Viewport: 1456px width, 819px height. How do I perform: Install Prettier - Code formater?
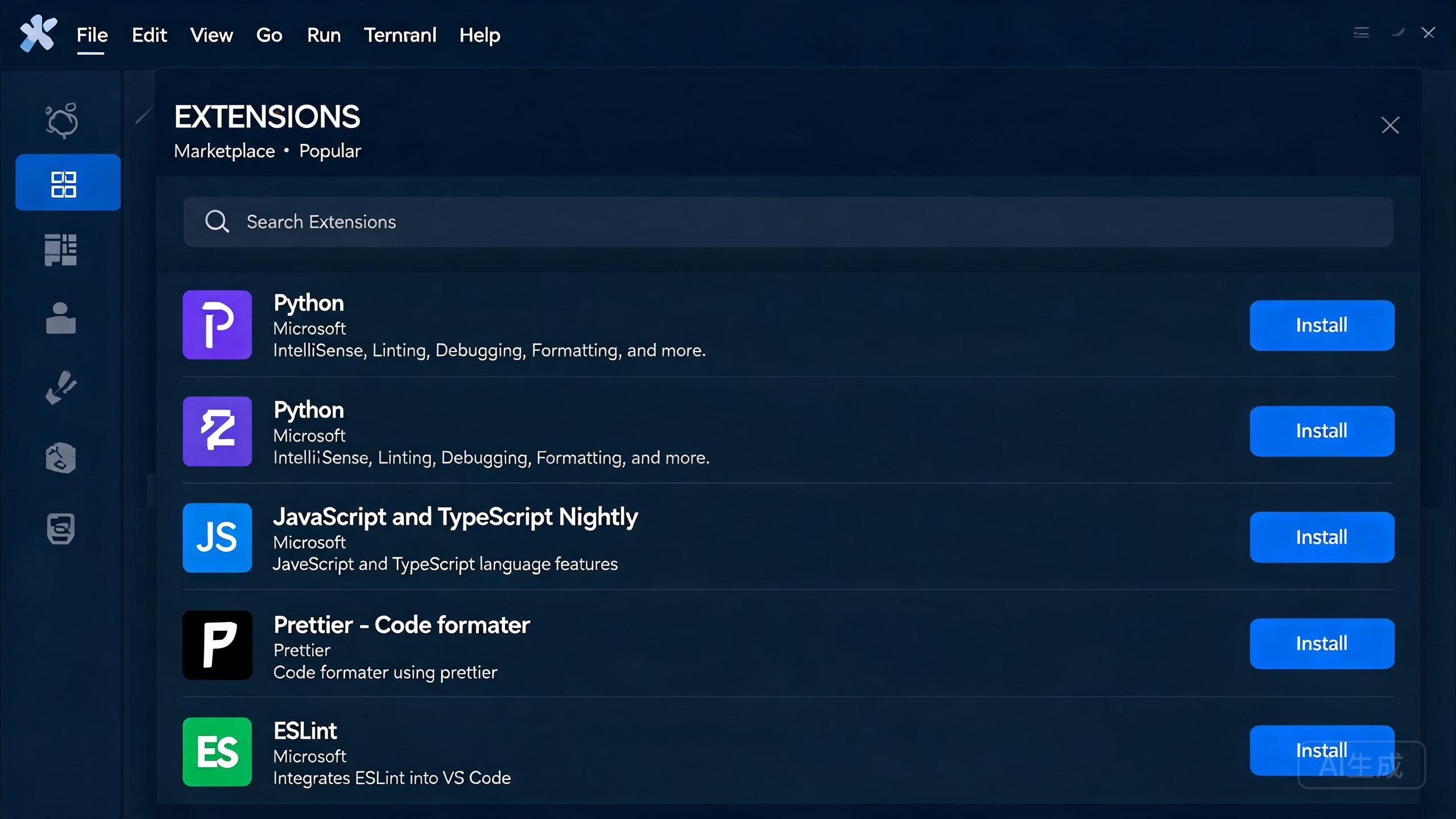[1322, 644]
